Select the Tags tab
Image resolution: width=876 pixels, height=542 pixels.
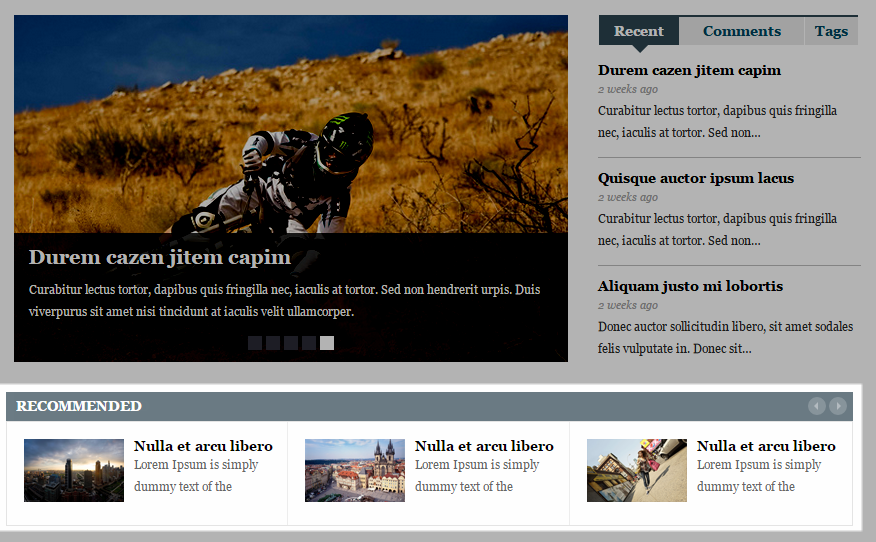coord(831,31)
